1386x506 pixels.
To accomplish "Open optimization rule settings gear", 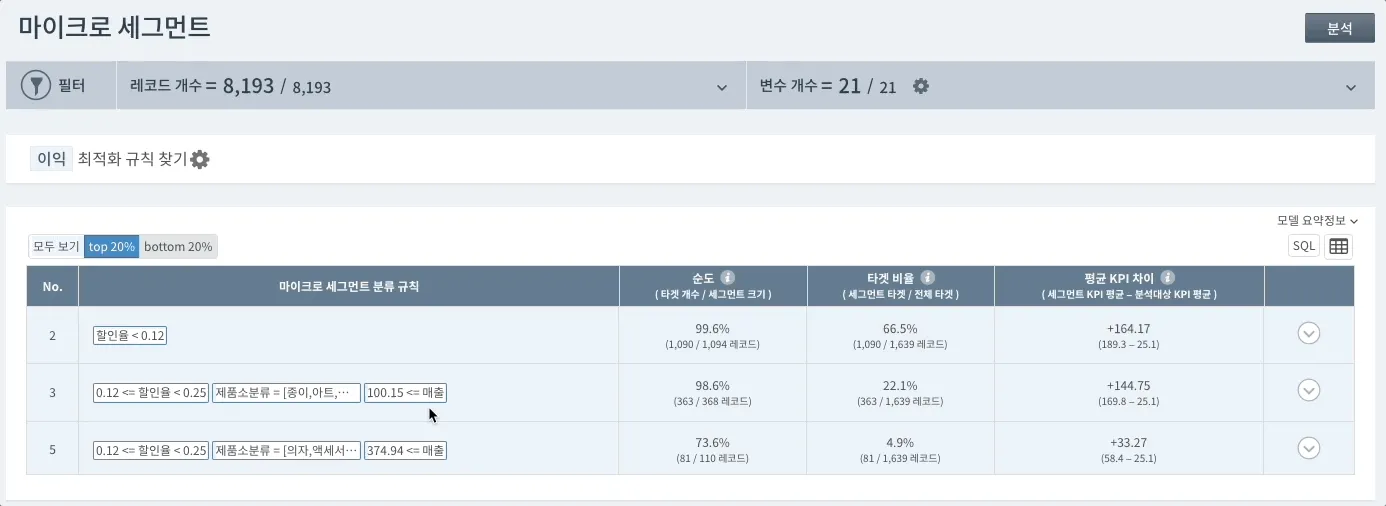I will pos(200,159).
